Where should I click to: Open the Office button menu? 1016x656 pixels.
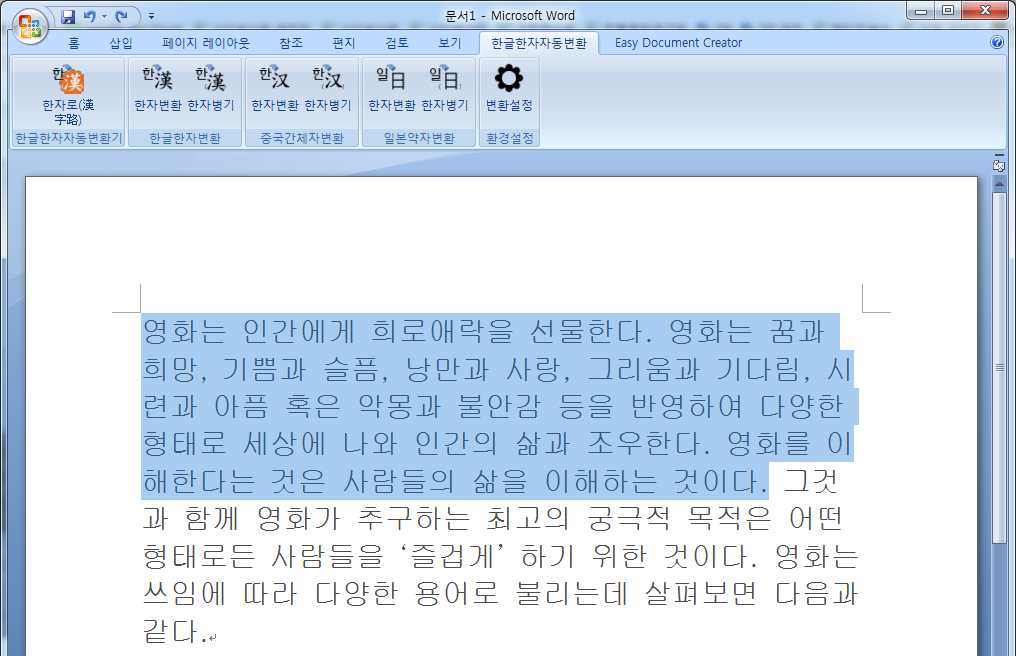point(29,27)
